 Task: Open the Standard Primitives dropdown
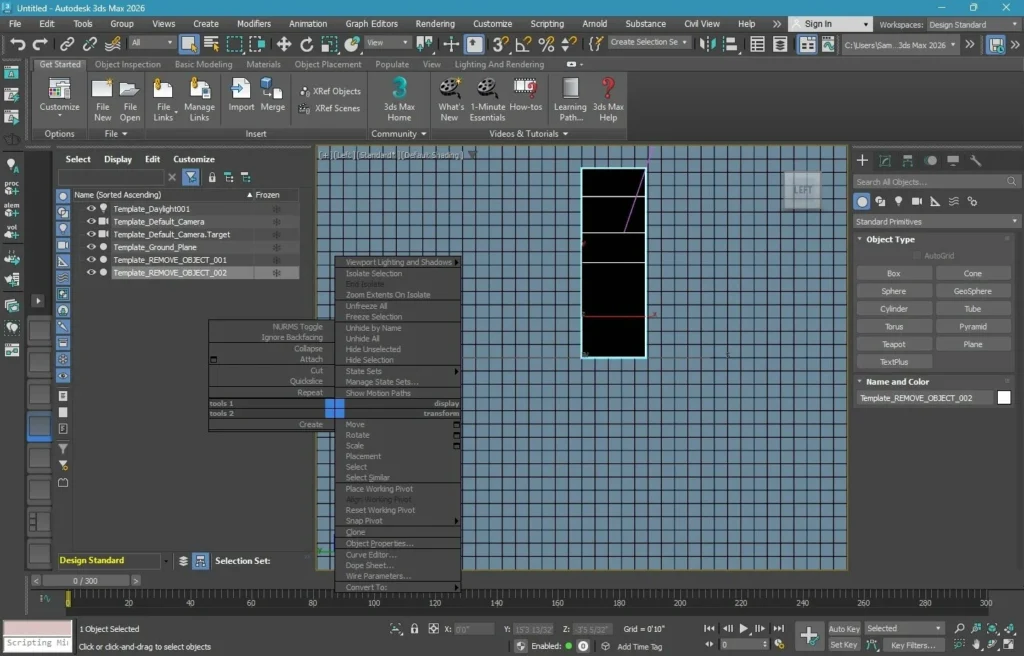coord(936,221)
